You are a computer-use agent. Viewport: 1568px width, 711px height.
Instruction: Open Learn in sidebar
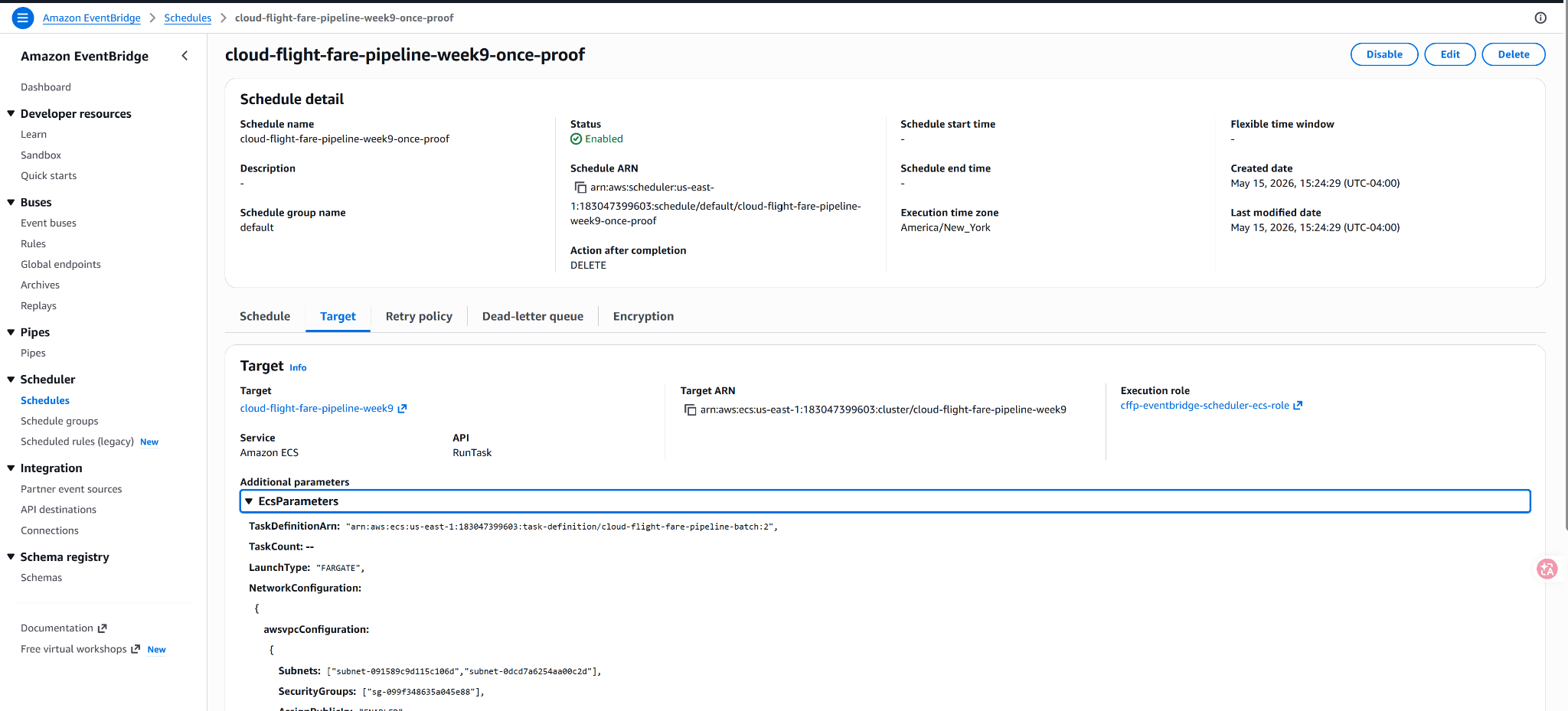click(x=34, y=135)
